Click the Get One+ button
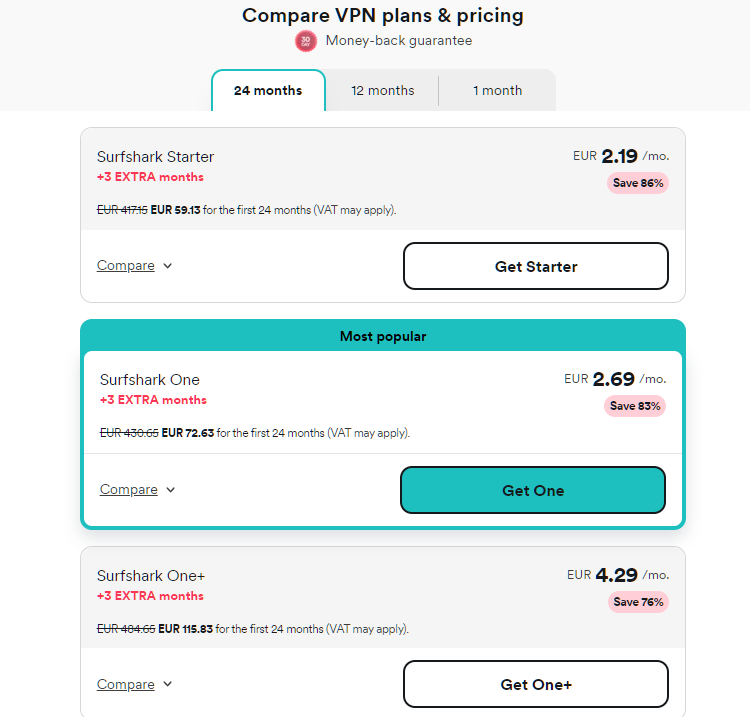 [x=536, y=684]
